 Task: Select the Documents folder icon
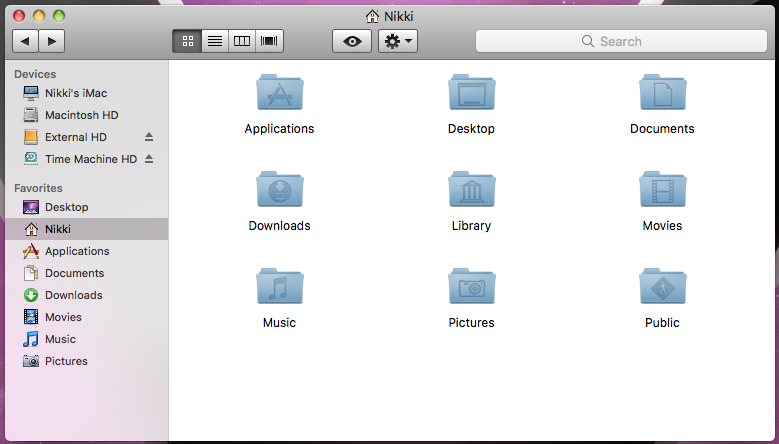663,92
